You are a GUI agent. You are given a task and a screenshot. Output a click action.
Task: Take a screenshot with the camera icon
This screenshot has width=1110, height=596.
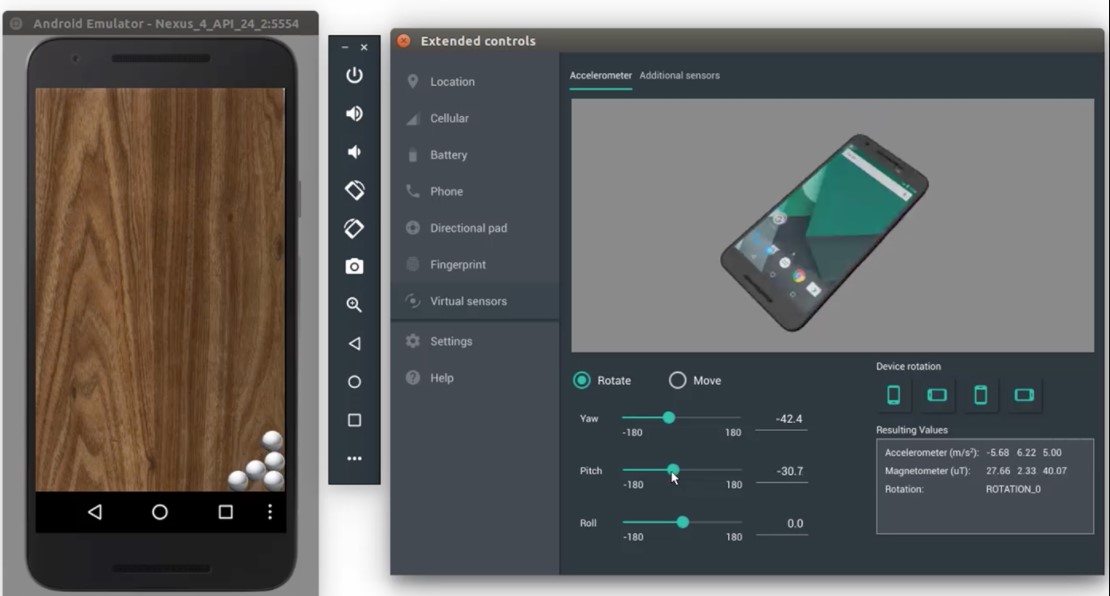coord(354,266)
